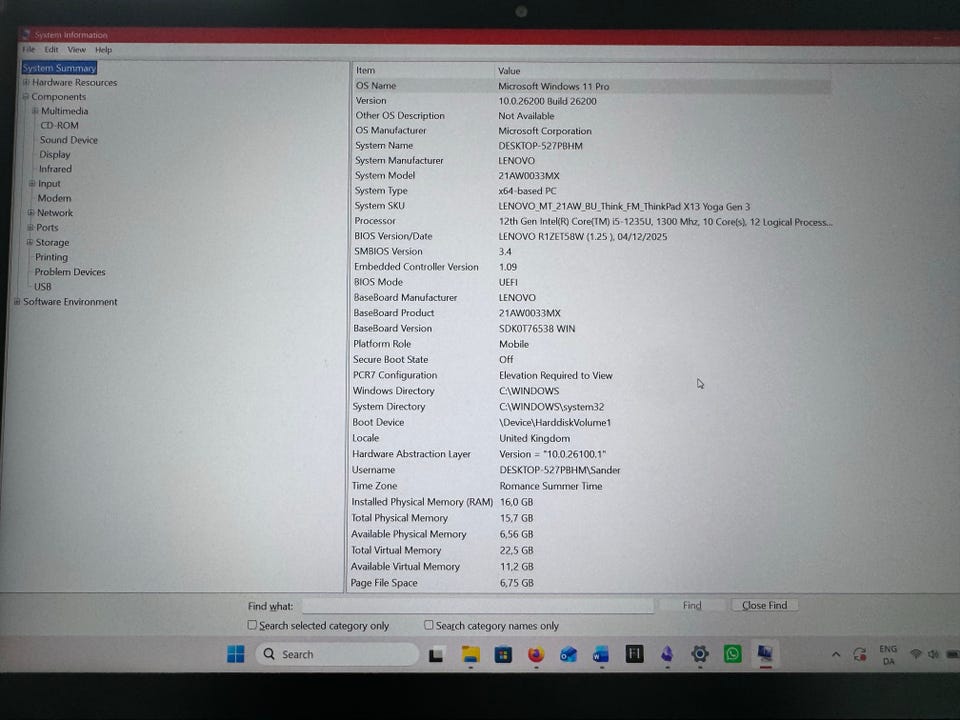This screenshot has height=720, width=960.
Task: Open Firefox from the taskbar
Action: (536, 654)
